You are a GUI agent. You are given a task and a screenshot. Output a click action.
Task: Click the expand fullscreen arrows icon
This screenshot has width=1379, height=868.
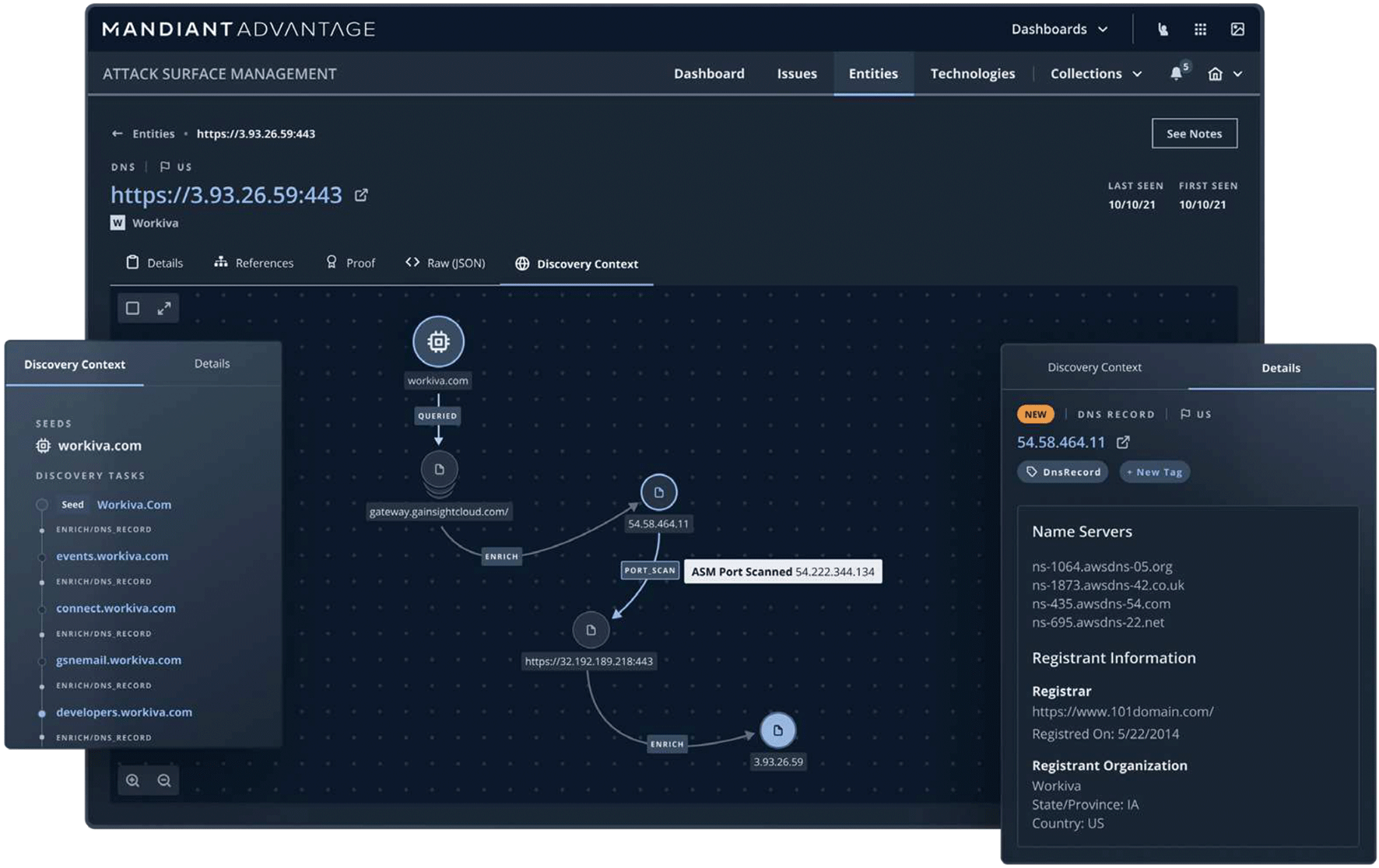click(164, 309)
